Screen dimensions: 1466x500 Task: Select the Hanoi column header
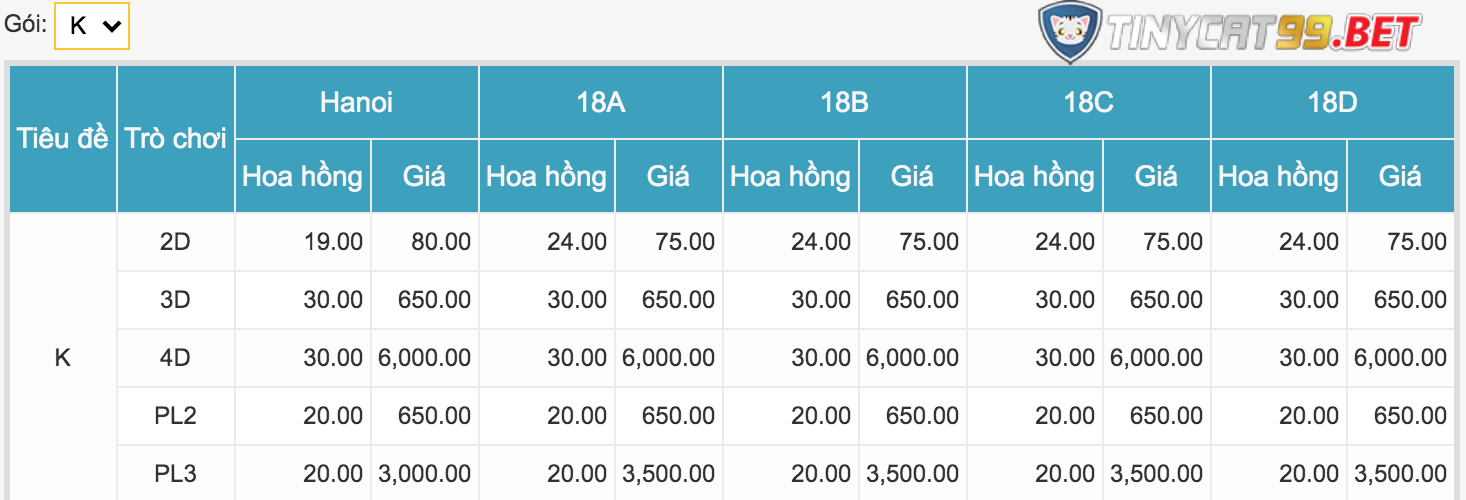pyautogui.click(x=356, y=102)
